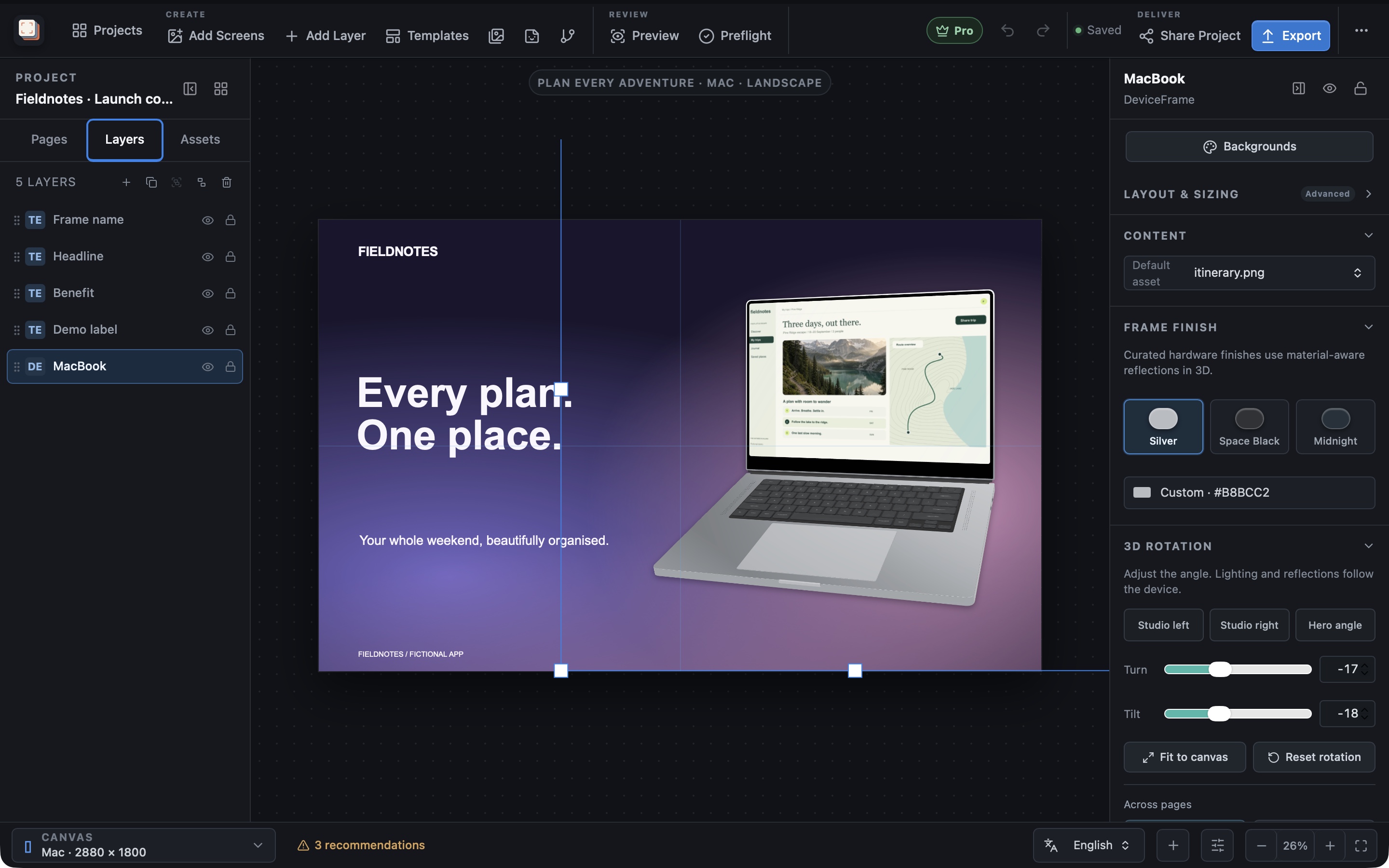Collapse the Frame Finish section
1389x868 pixels.
coord(1368,327)
